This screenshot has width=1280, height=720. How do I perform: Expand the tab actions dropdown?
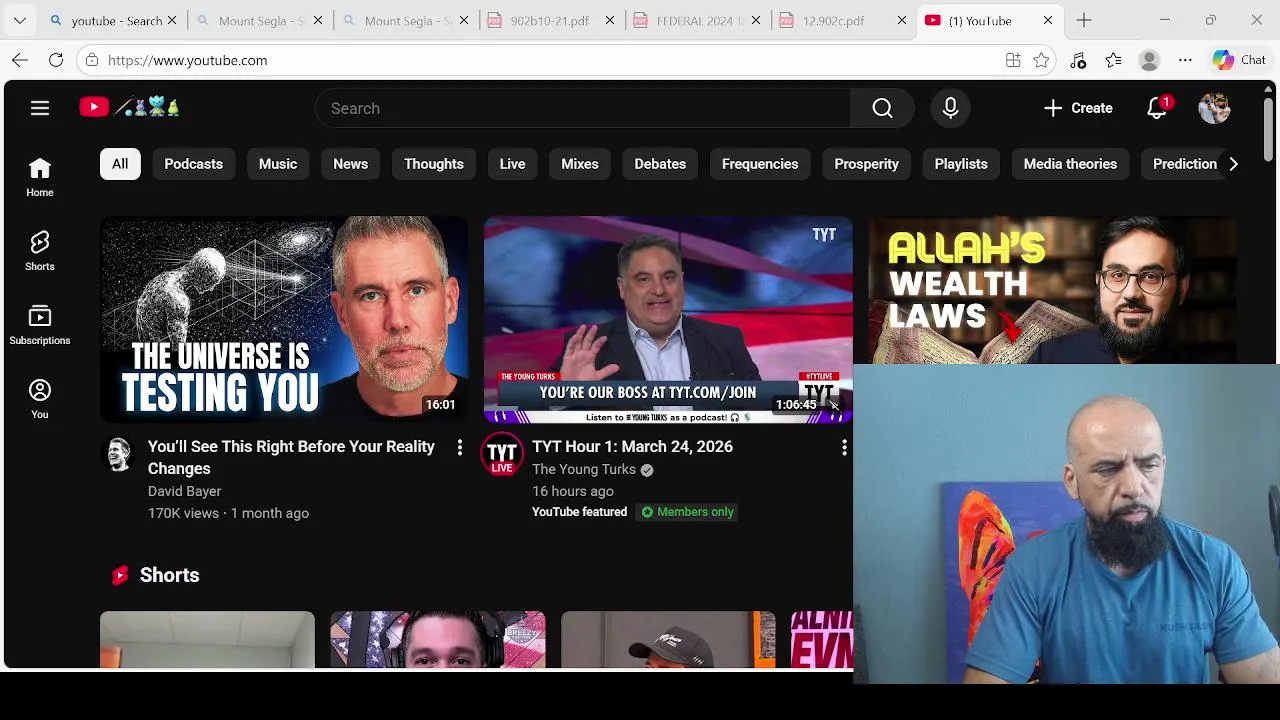20,20
